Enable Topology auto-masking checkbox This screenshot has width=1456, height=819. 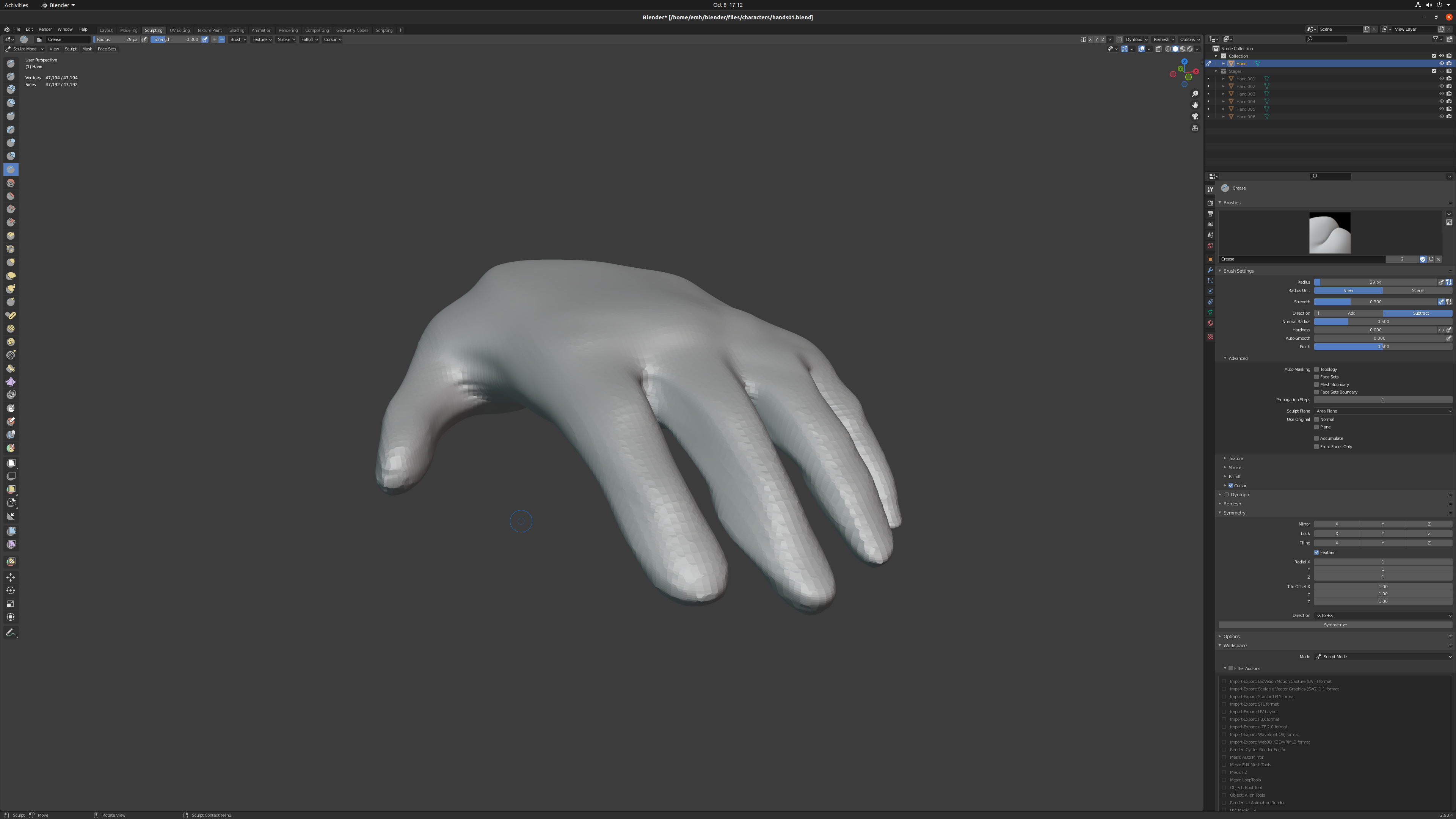[x=1316, y=369]
